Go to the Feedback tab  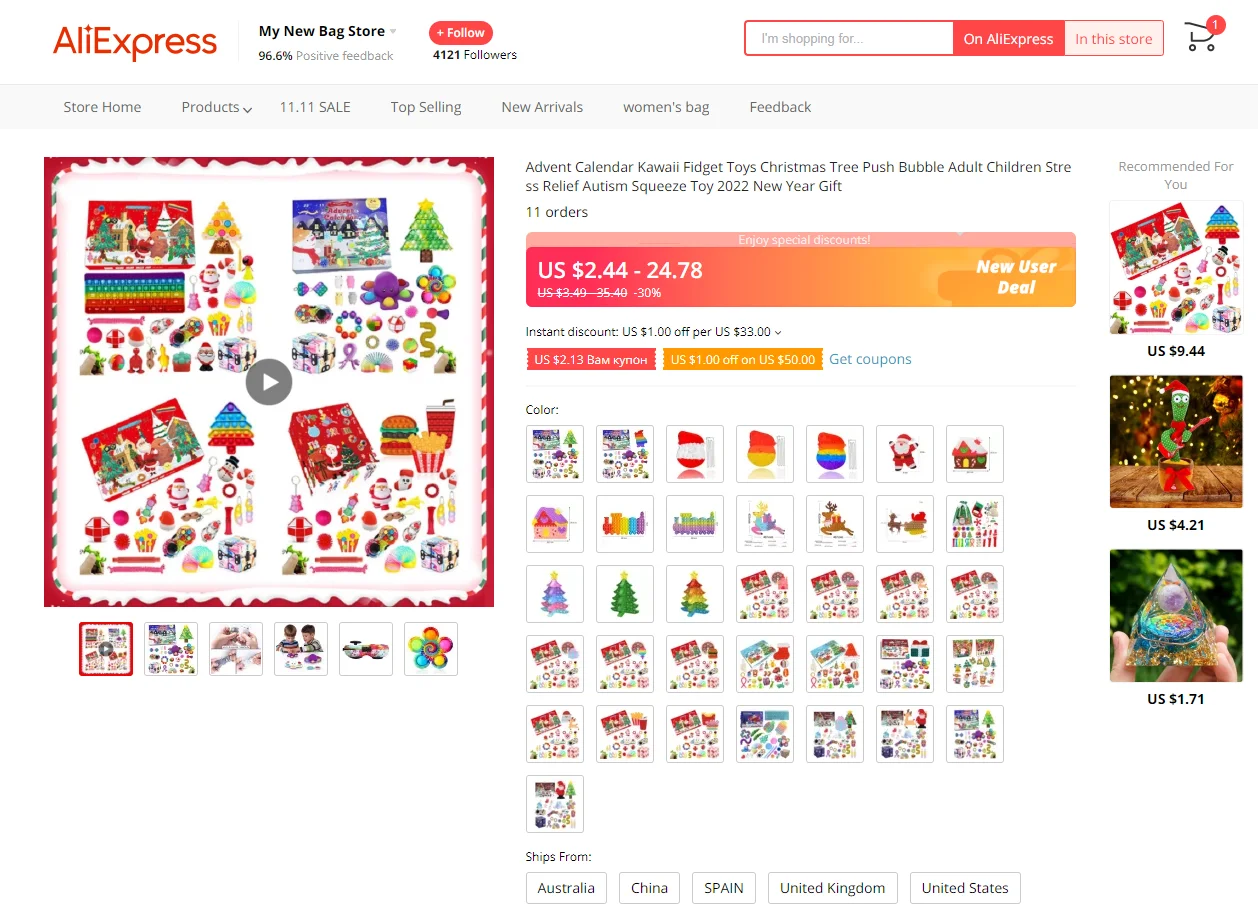(x=780, y=107)
